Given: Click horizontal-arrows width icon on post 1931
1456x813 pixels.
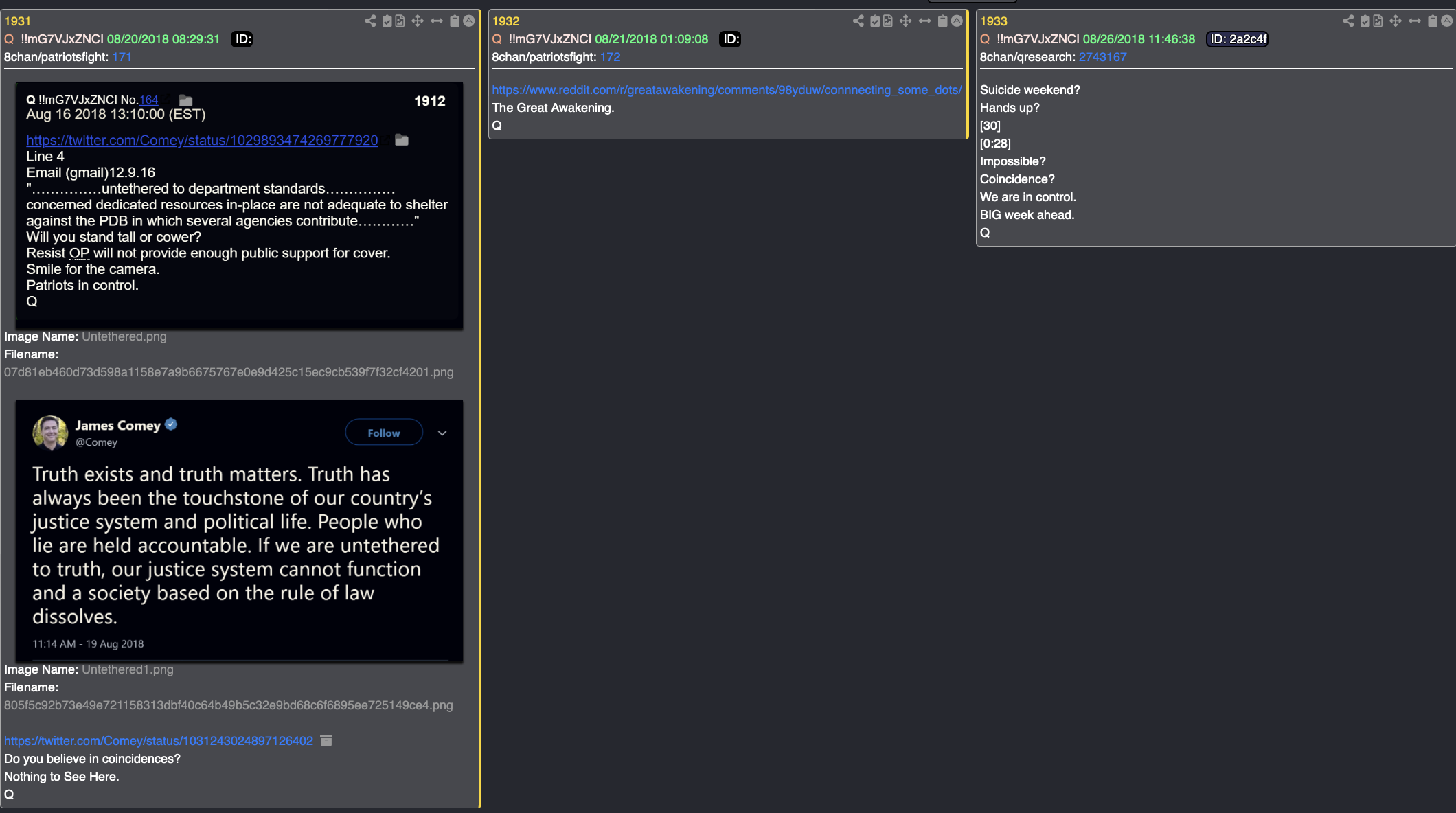Looking at the screenshot, I should click(437, 21).
